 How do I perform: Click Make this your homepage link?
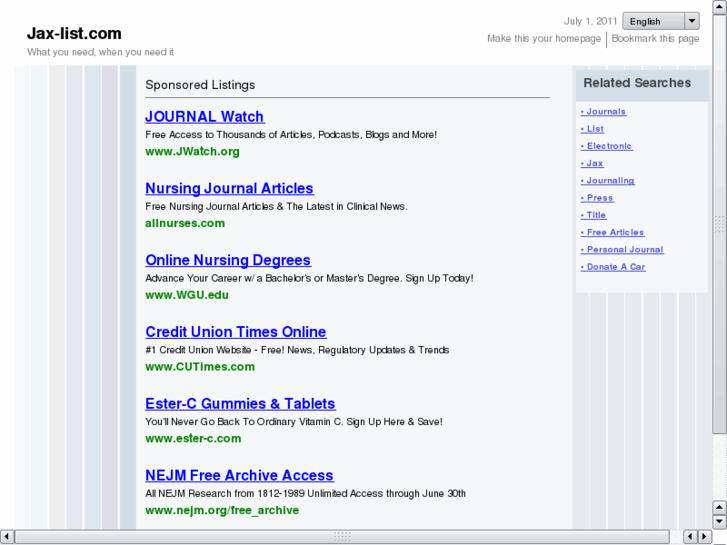pyautogui.click(x=544, y=39)
